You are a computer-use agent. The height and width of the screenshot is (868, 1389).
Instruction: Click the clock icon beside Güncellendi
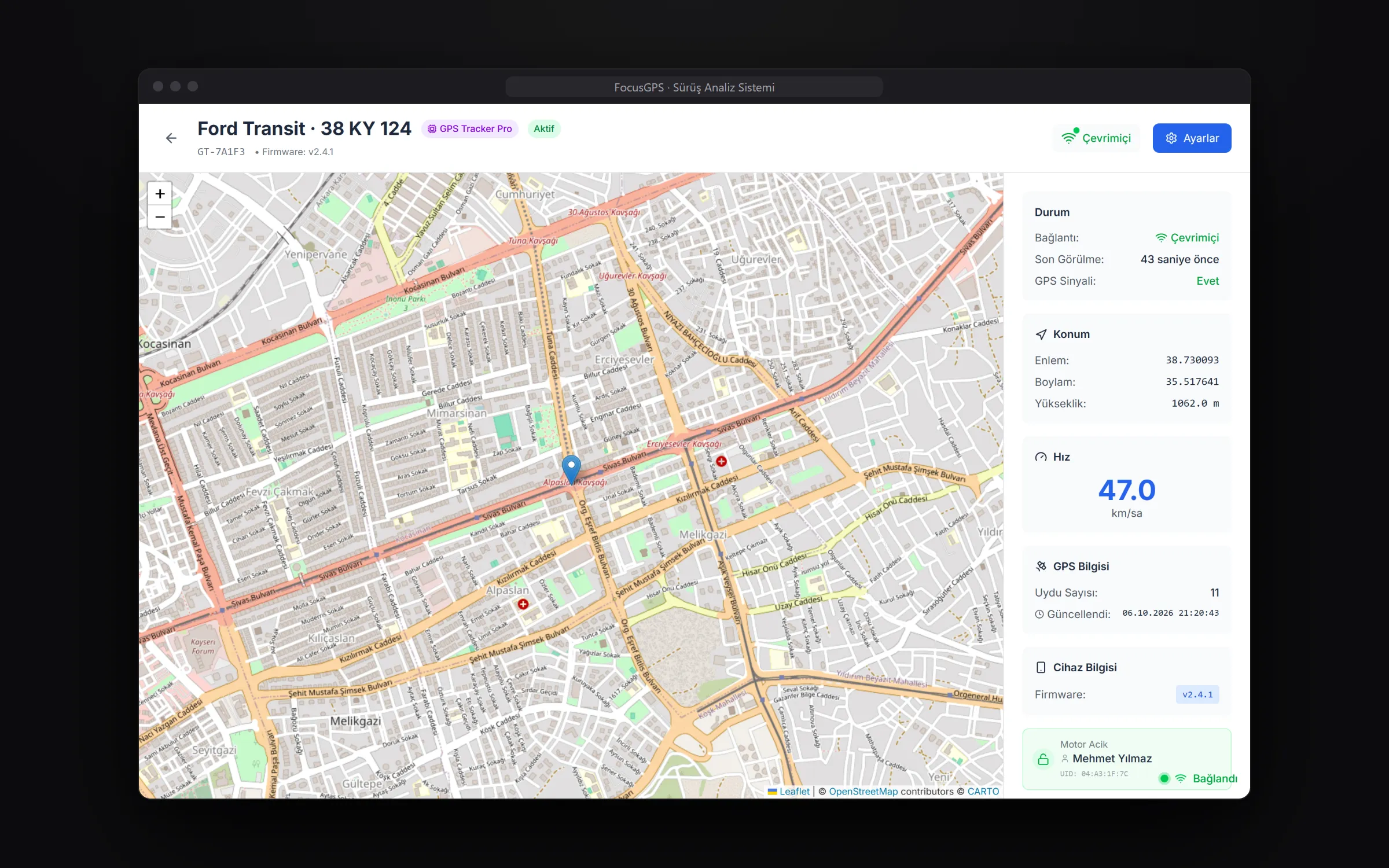(1039, 614)
